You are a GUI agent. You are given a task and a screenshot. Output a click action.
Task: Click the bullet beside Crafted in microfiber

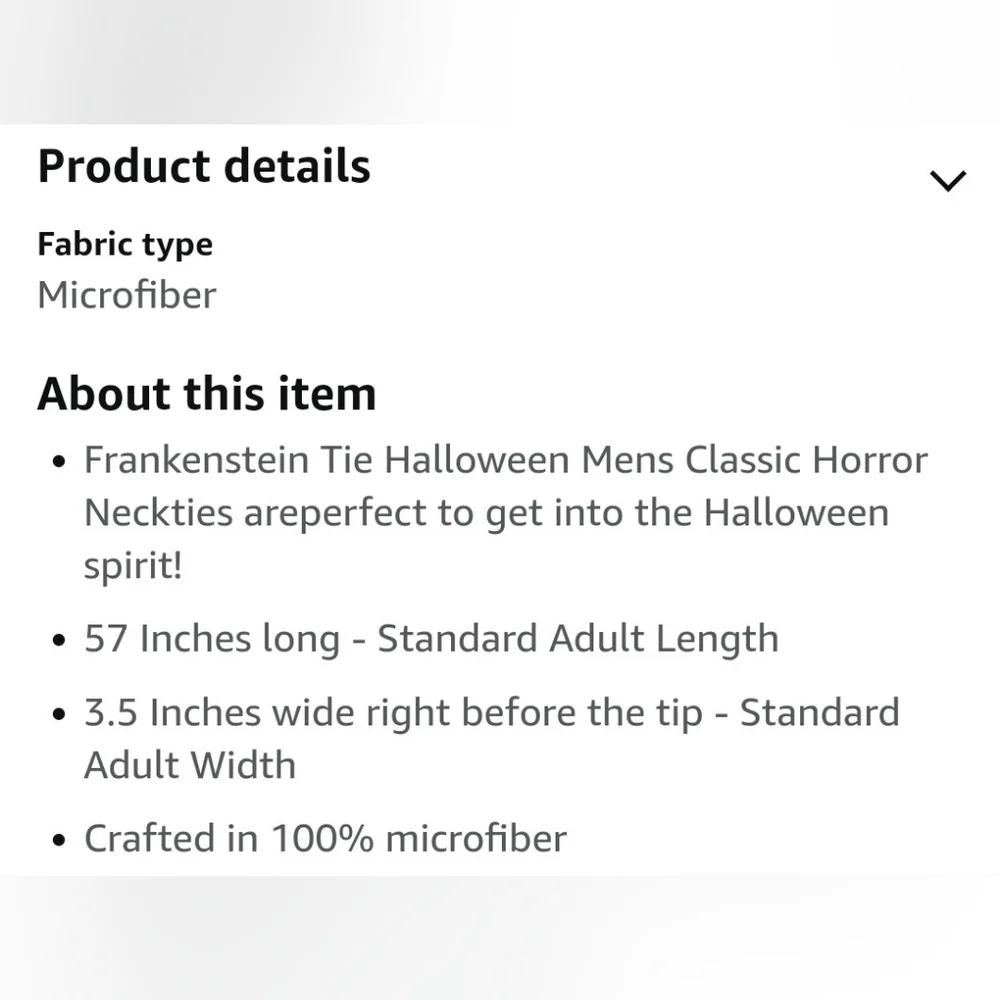click(57, 839)
